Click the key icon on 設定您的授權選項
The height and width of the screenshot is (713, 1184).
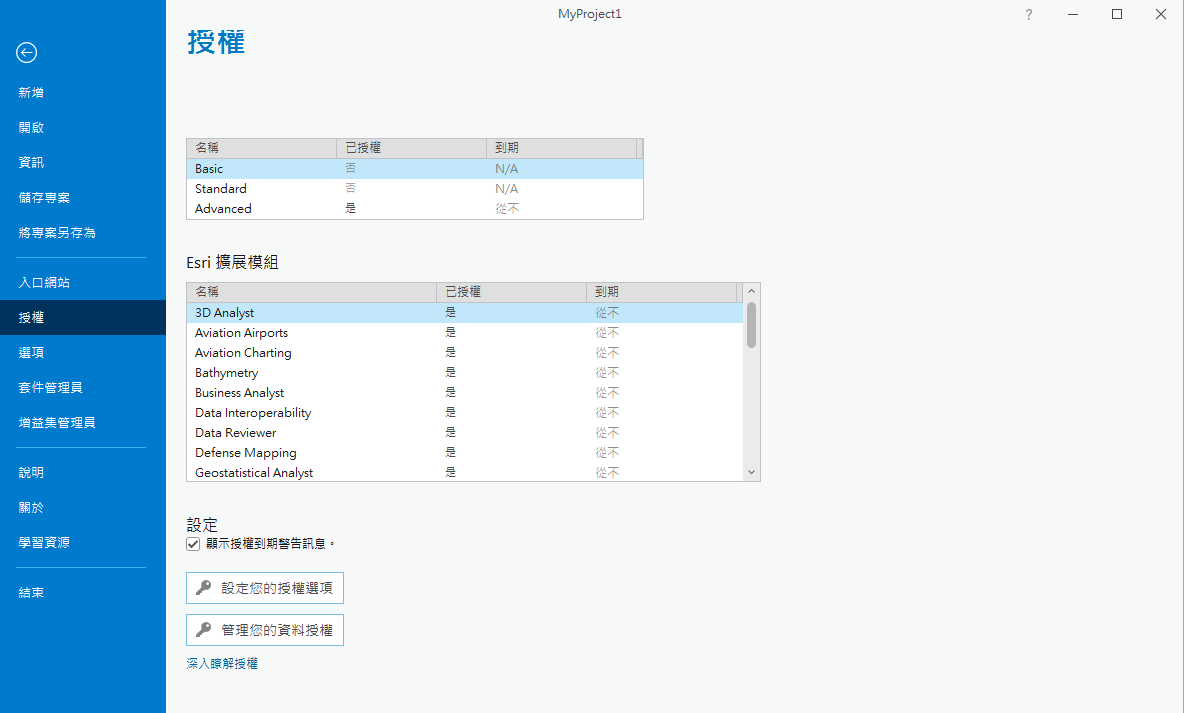(x=203, y=588)
